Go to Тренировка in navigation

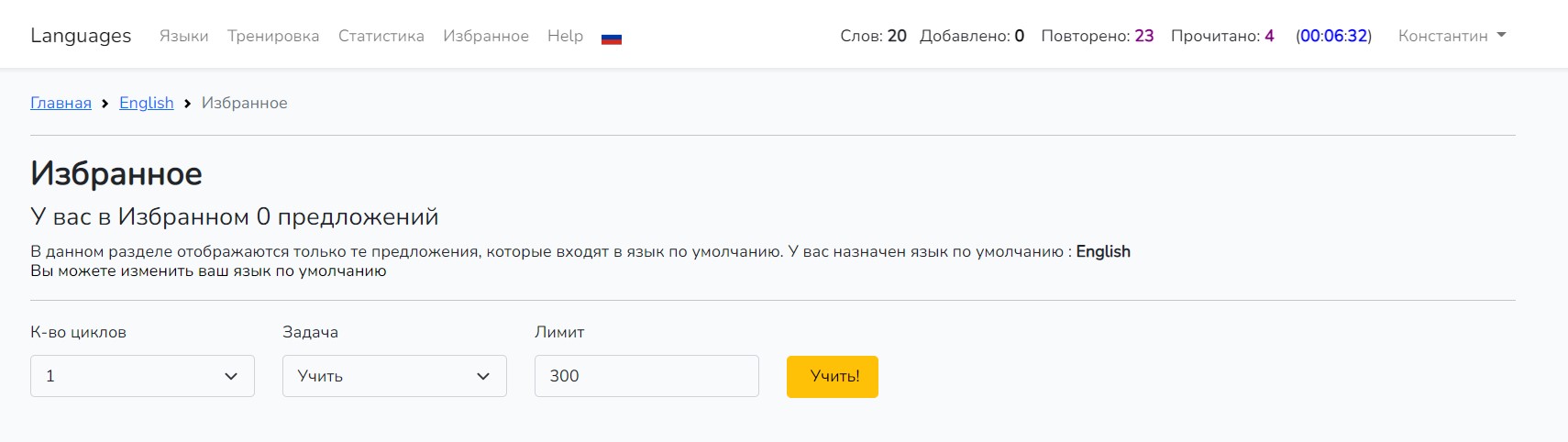click(x=273, y=36)
